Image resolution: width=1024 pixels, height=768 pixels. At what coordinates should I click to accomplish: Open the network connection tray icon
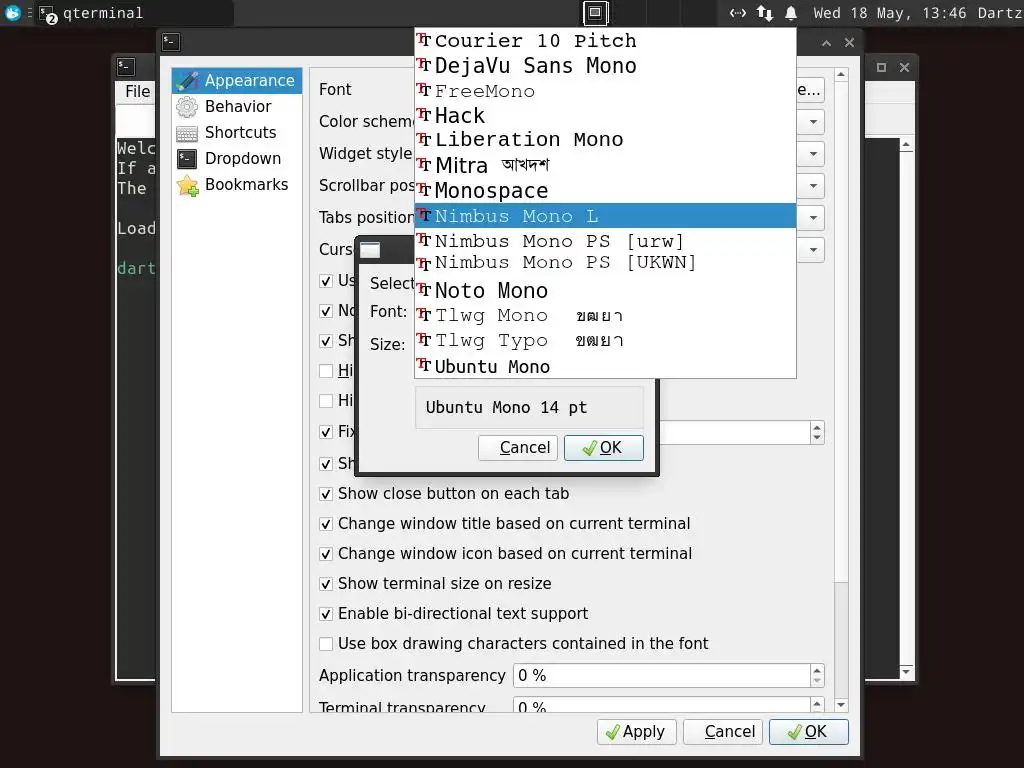(x=737, y=13)
